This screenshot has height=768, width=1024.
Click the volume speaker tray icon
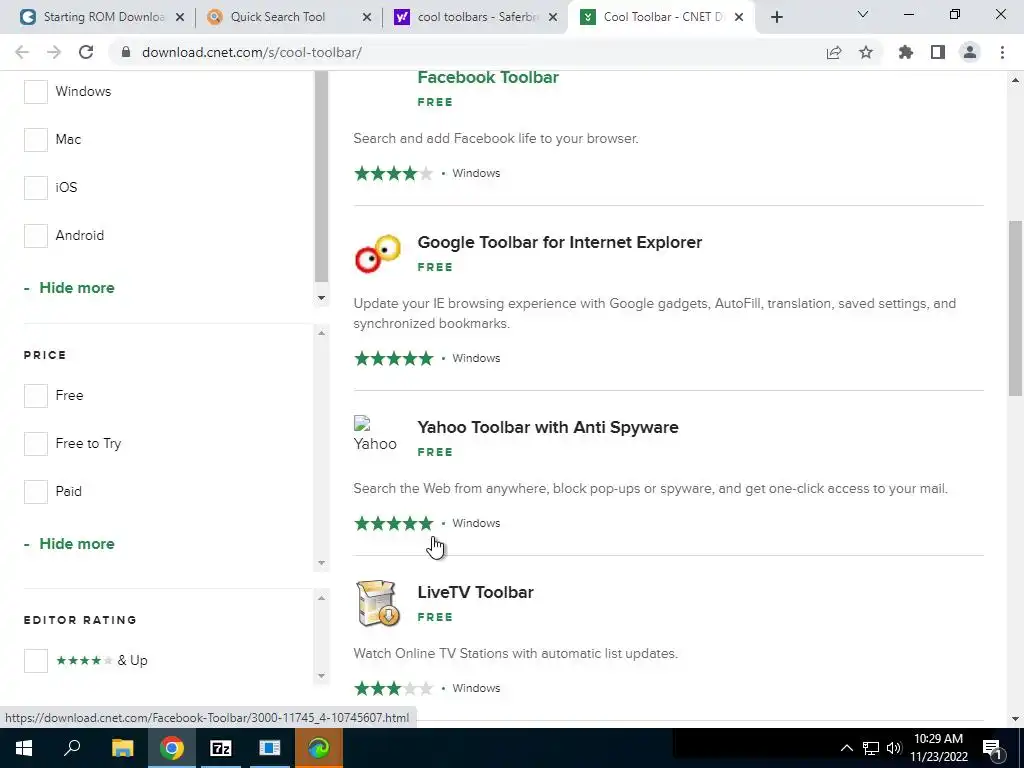pyautogui.click(x=894, y=748)
